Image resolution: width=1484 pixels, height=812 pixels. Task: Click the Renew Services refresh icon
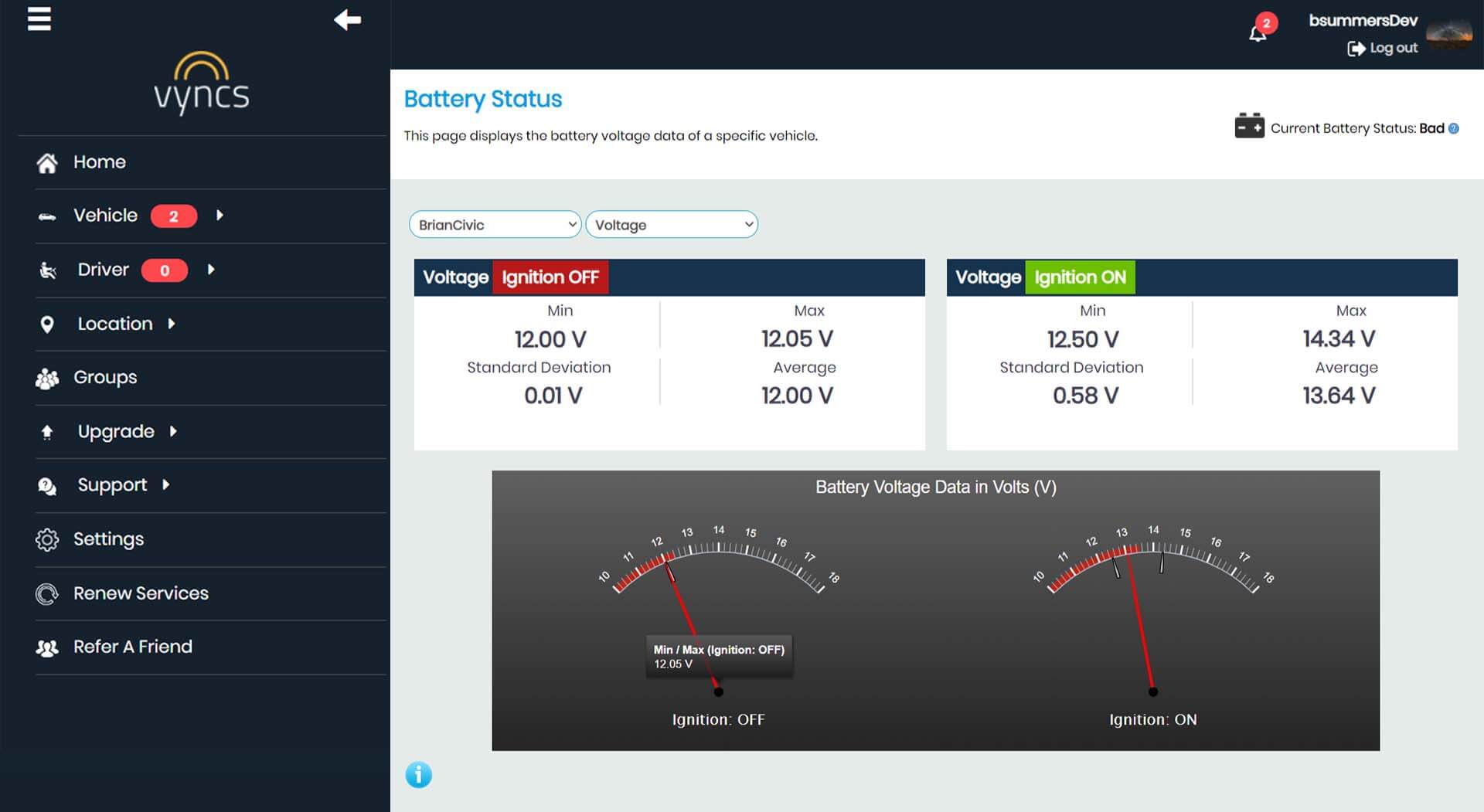[x=47, y=594]
